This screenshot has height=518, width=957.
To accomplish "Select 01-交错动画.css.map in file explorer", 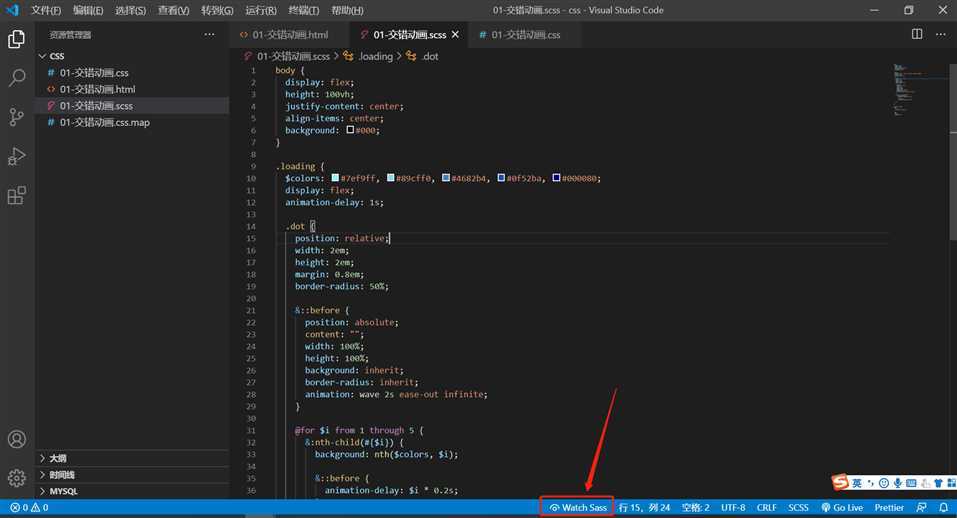I will tap(132, 122).
